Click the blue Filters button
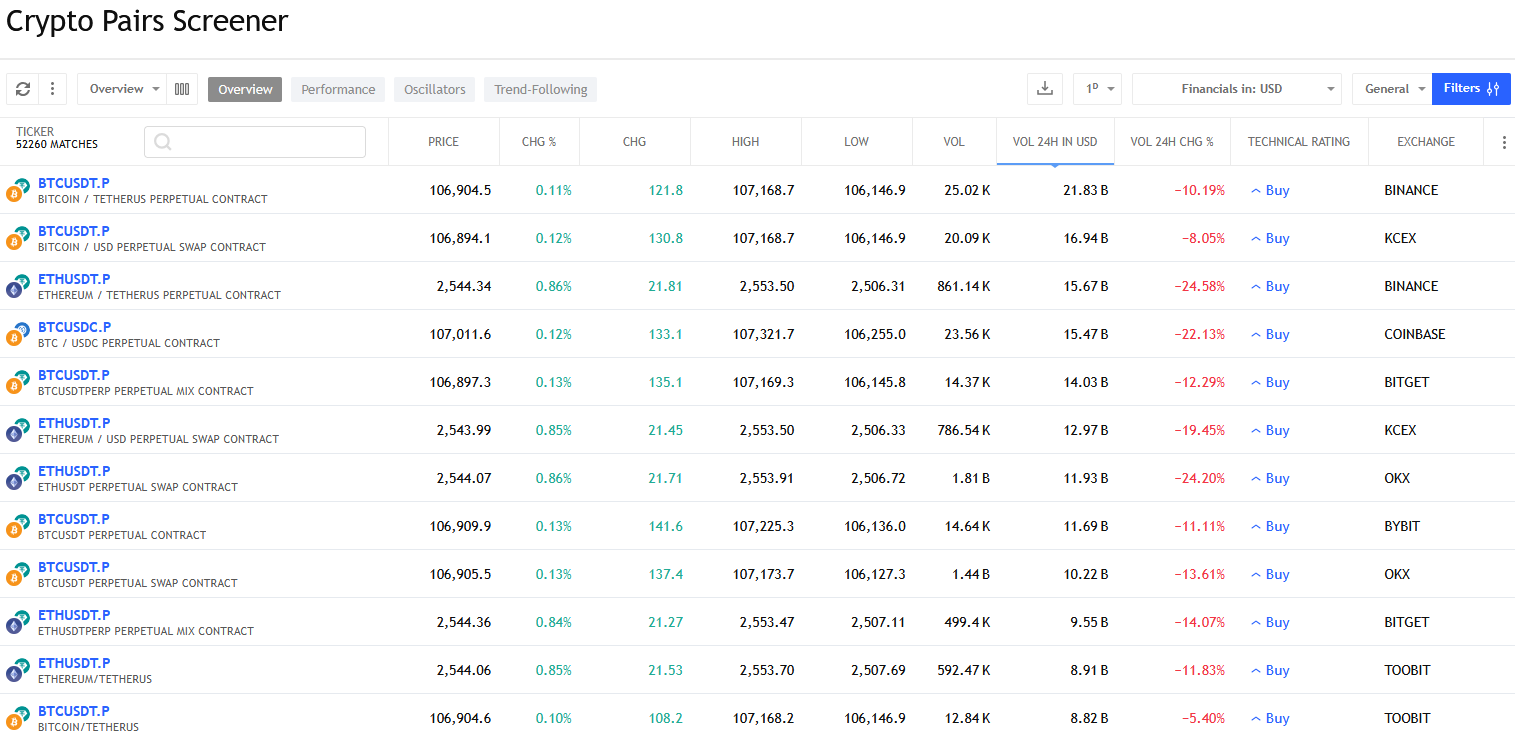The image size is (1515, 741). pyautogui.click(x=1471, y=89)
